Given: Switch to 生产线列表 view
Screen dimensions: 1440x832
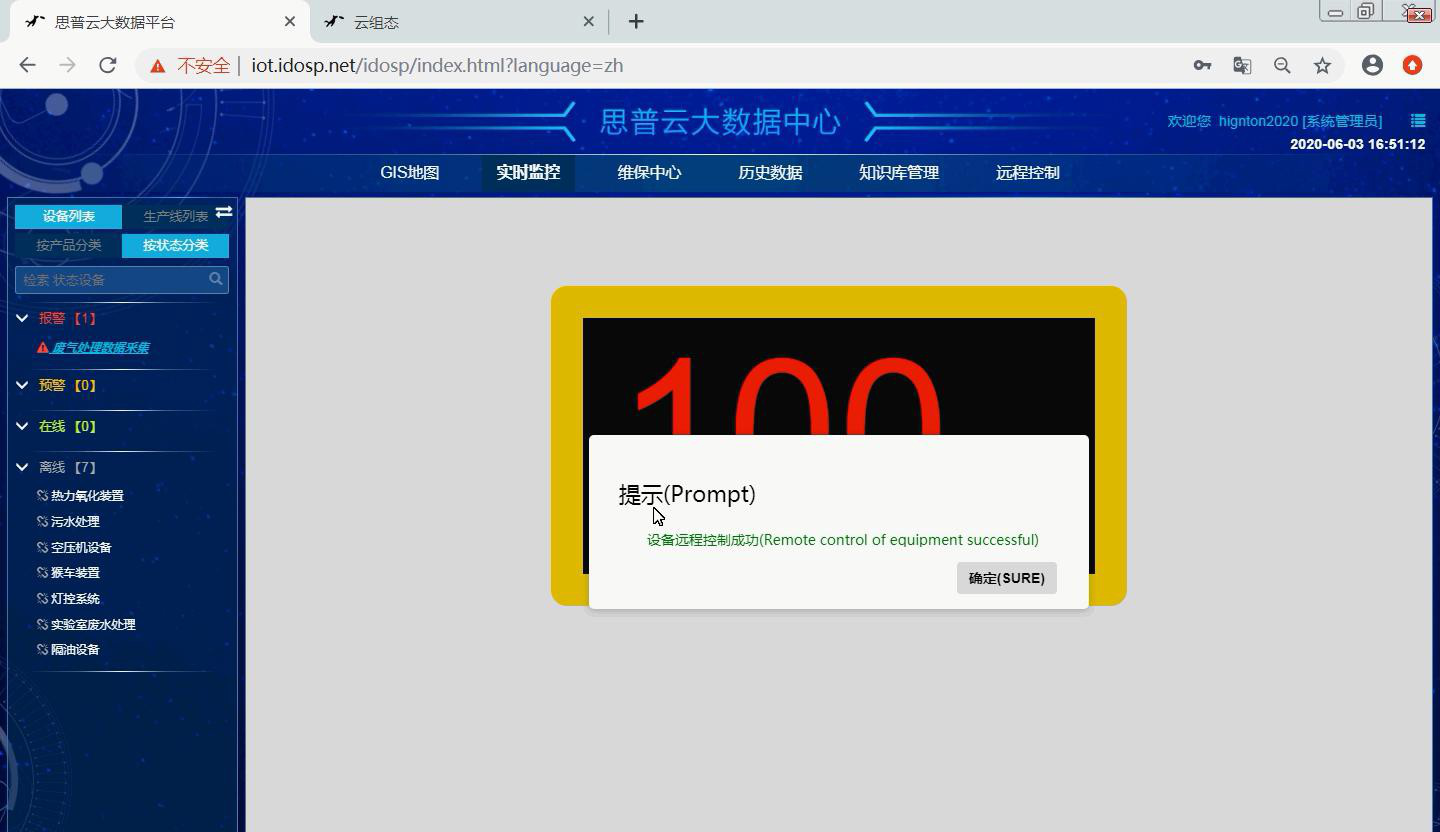Looking at the screenshot, I should [174, 216].
